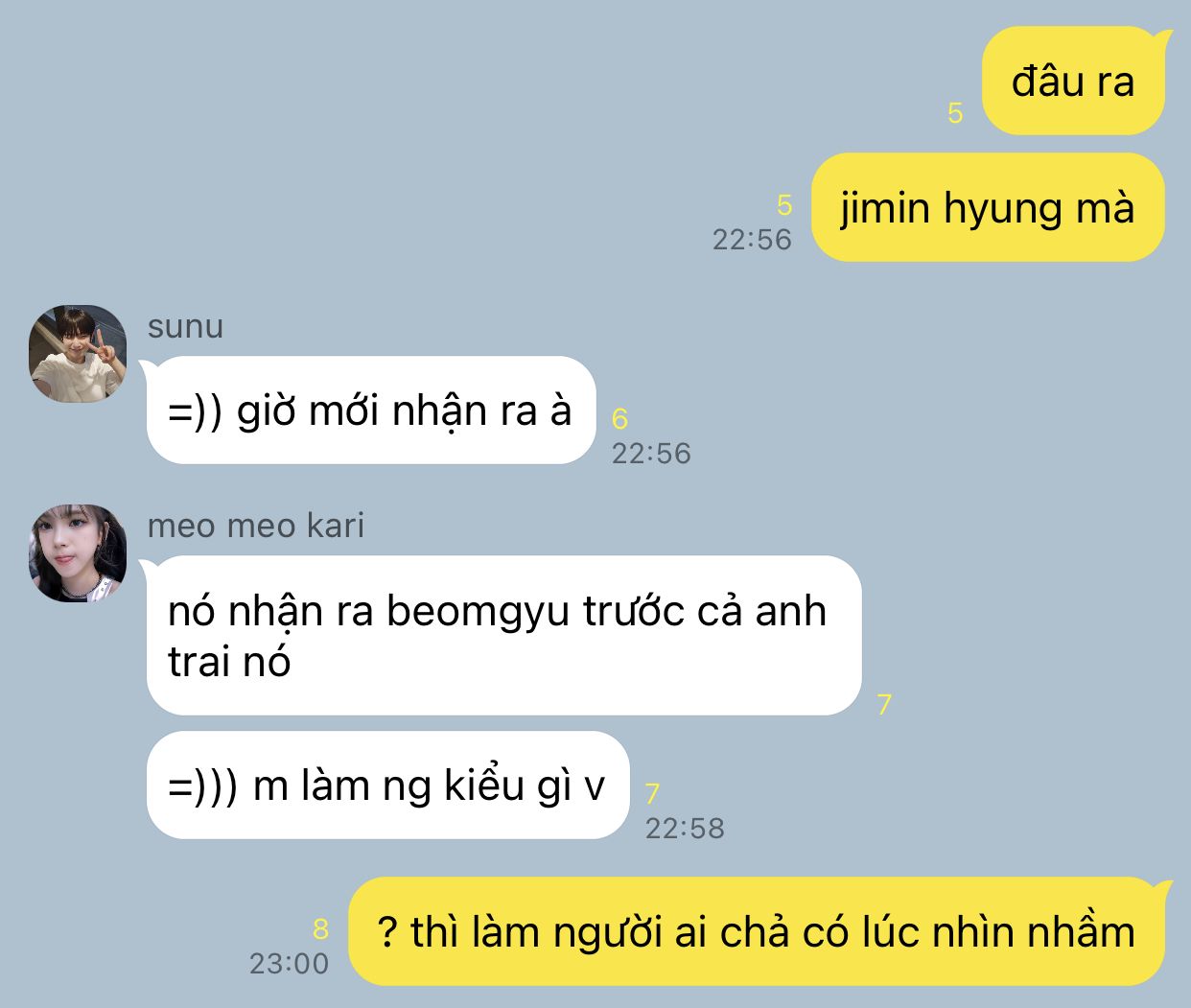Tap read count 7 beside the beomgyu message
1191x1008 pixels.
pos(884,704)
